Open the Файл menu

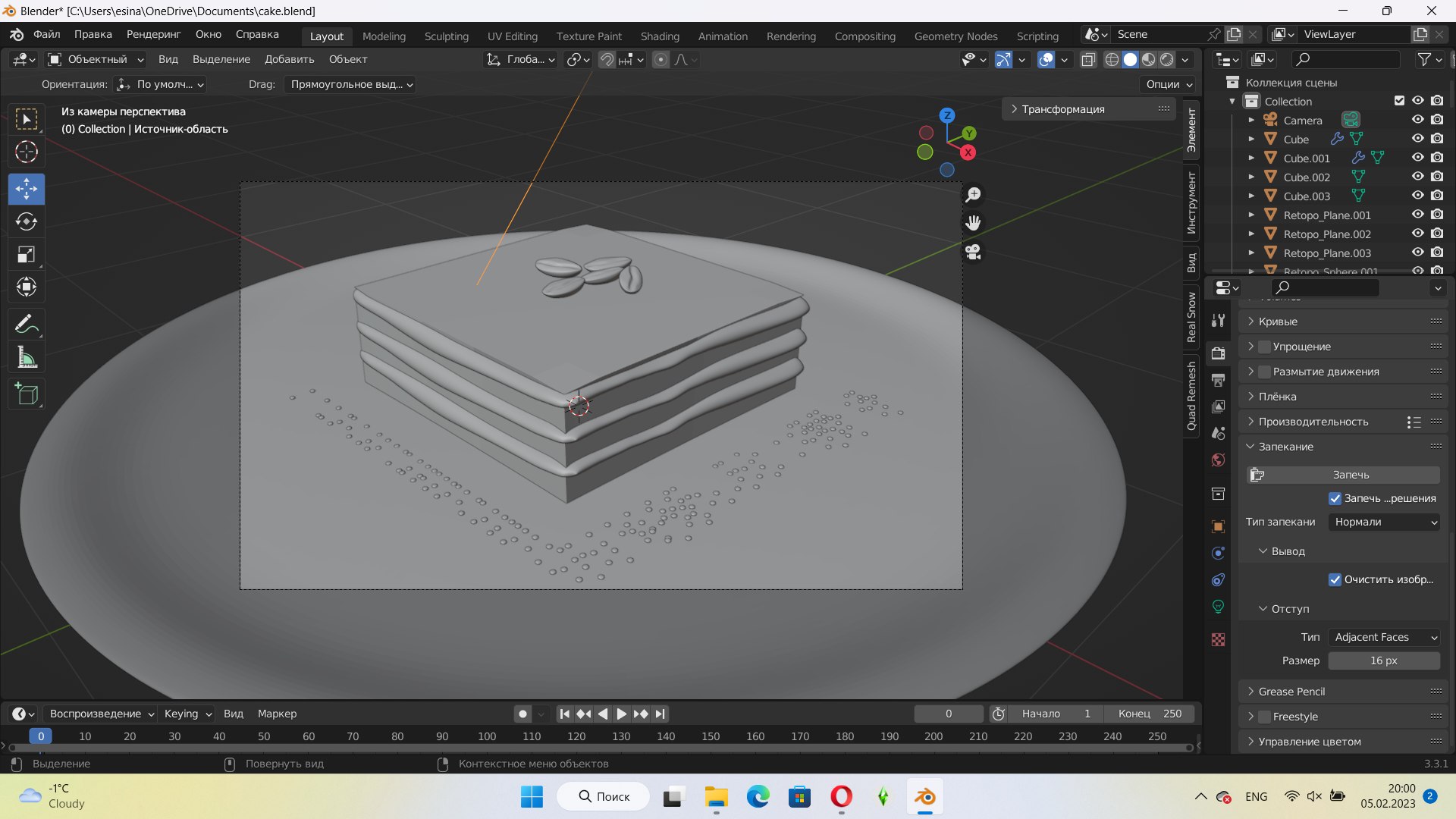[x=46, y=34]
